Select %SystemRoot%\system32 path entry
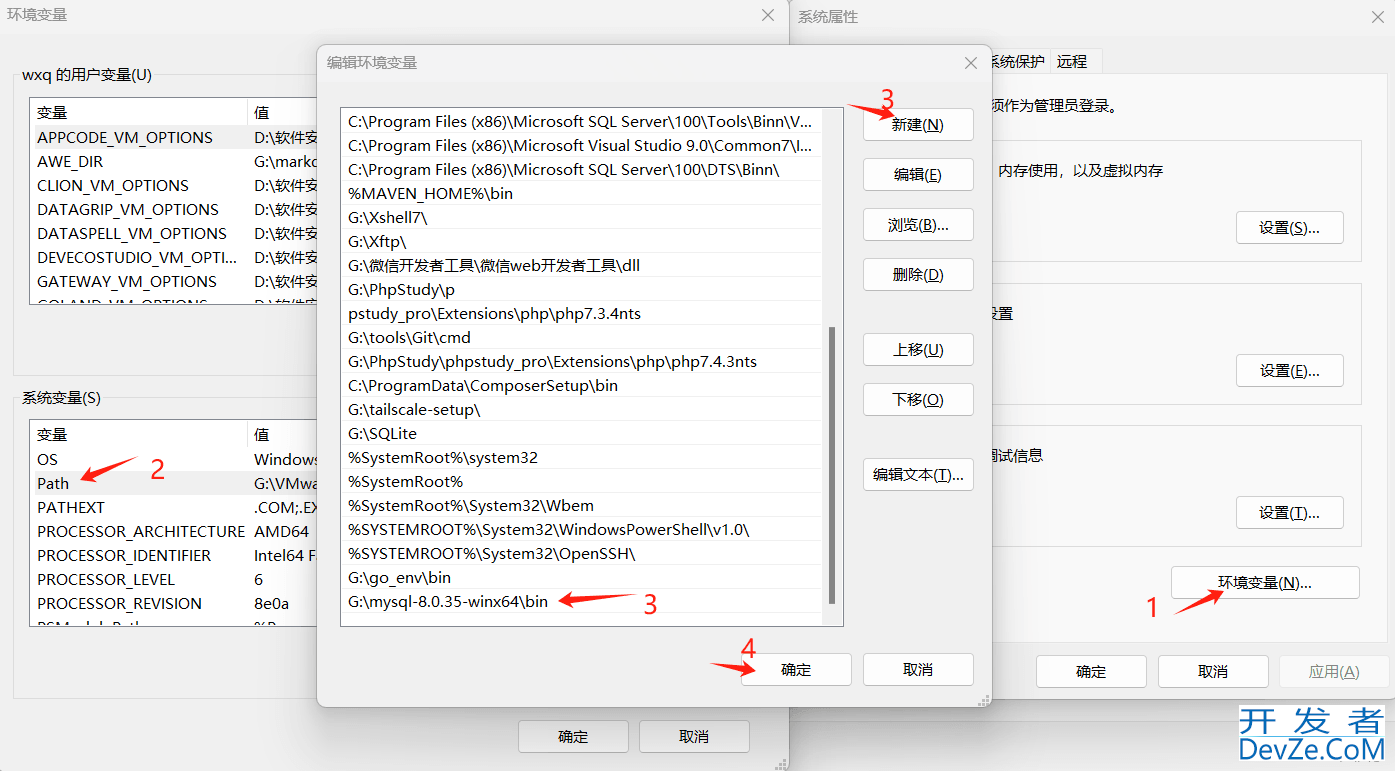 pos(582,458)
